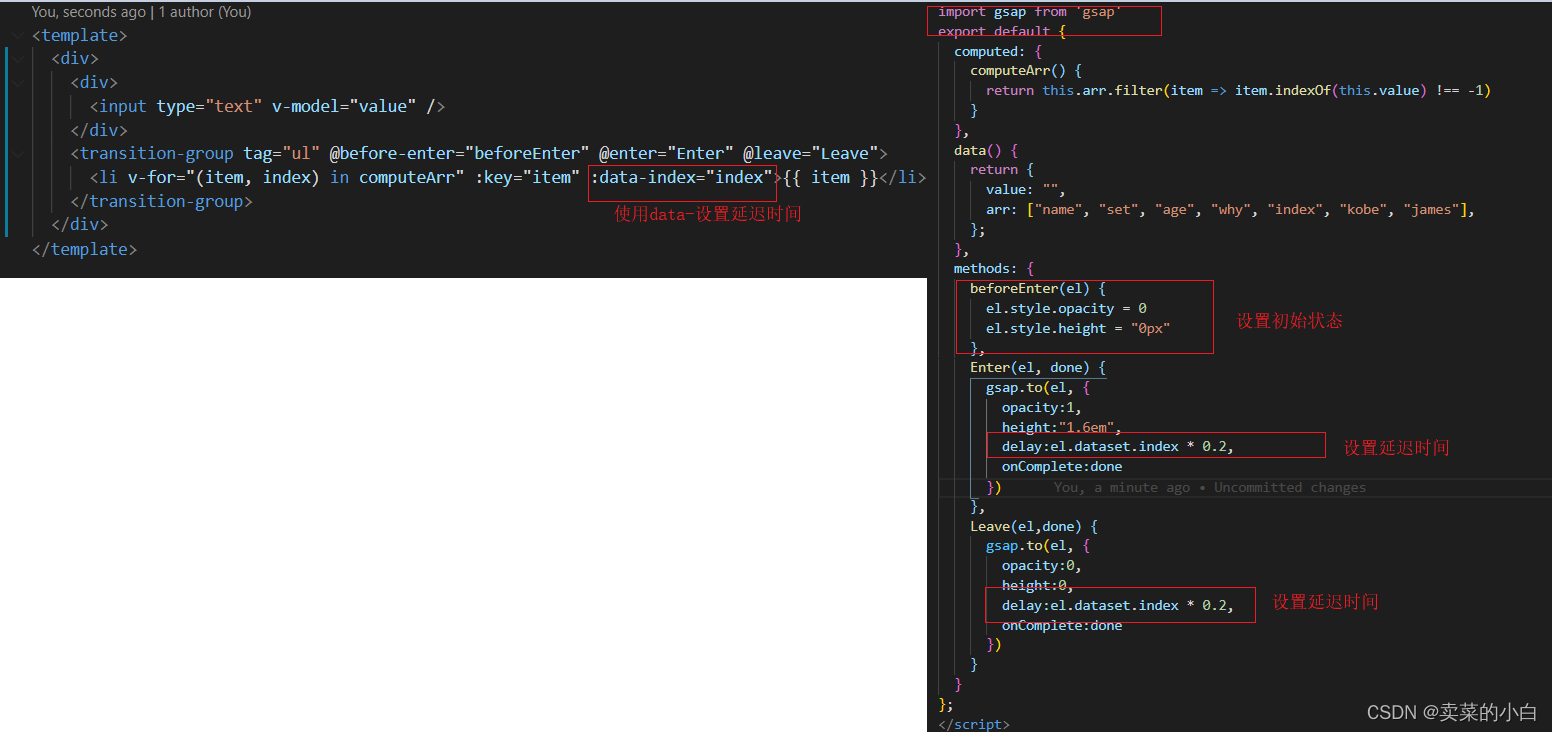The width and height of the screenshot is (1552, 732).
Task: Click the Enter(el, done) method definition
Action: 1038,368
